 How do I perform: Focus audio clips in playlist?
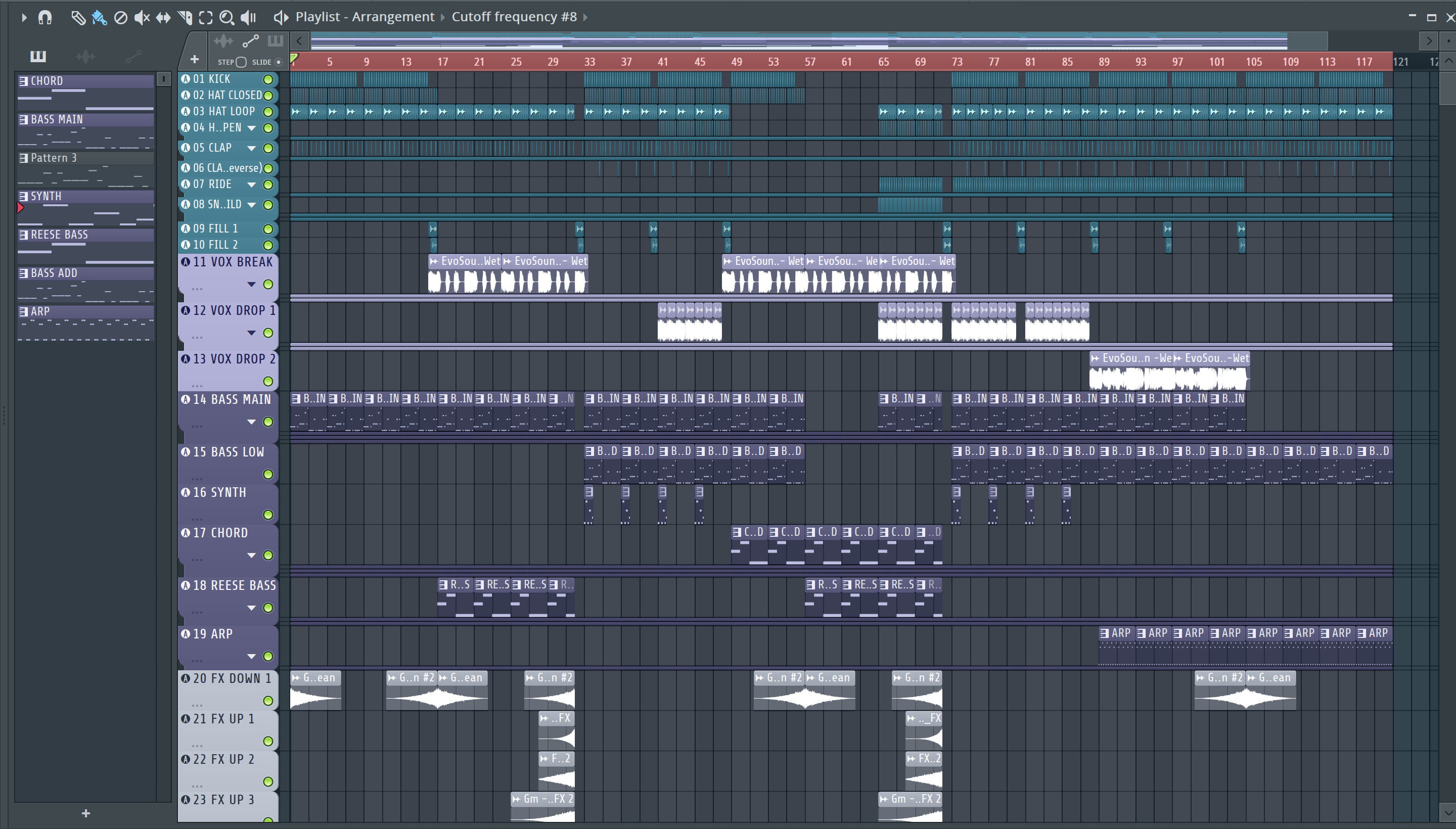[x=223, y=41]
